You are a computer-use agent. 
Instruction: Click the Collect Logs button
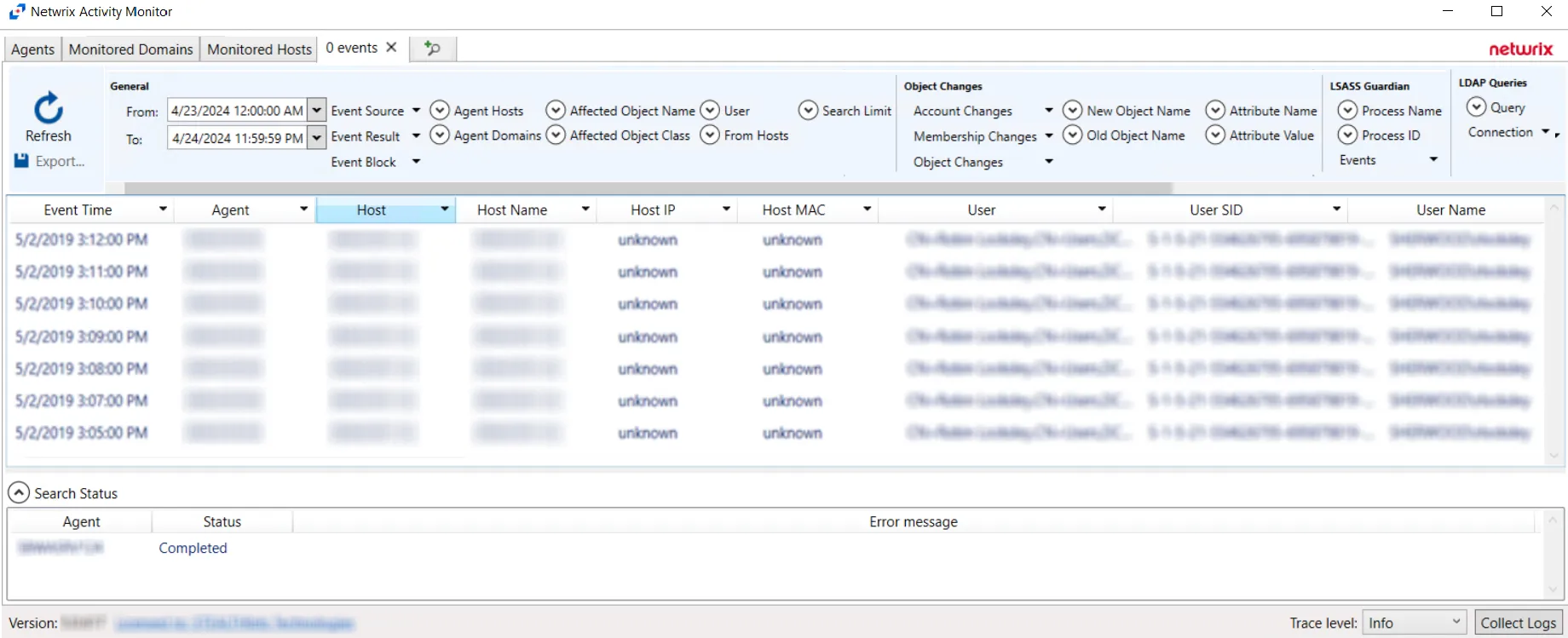tap(1519, 623)
